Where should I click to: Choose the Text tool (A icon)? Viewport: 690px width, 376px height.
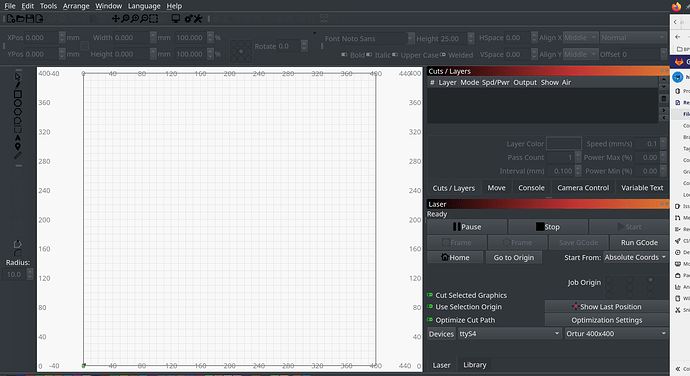point(18,138)
